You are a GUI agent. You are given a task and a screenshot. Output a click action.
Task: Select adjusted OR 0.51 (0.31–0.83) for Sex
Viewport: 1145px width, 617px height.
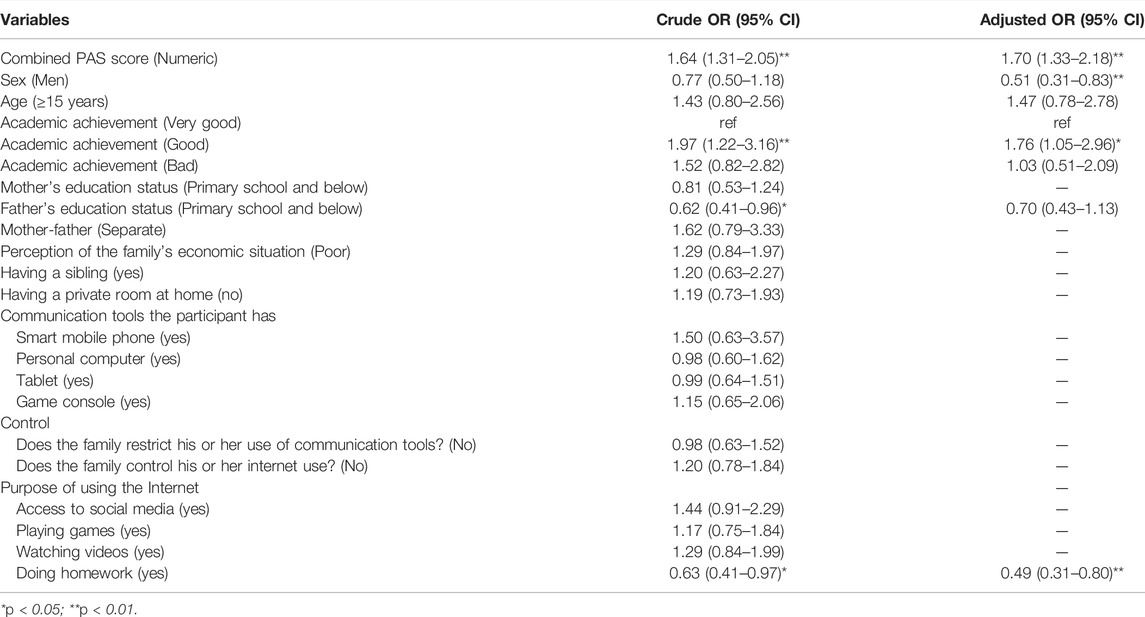pos(1062,80)
